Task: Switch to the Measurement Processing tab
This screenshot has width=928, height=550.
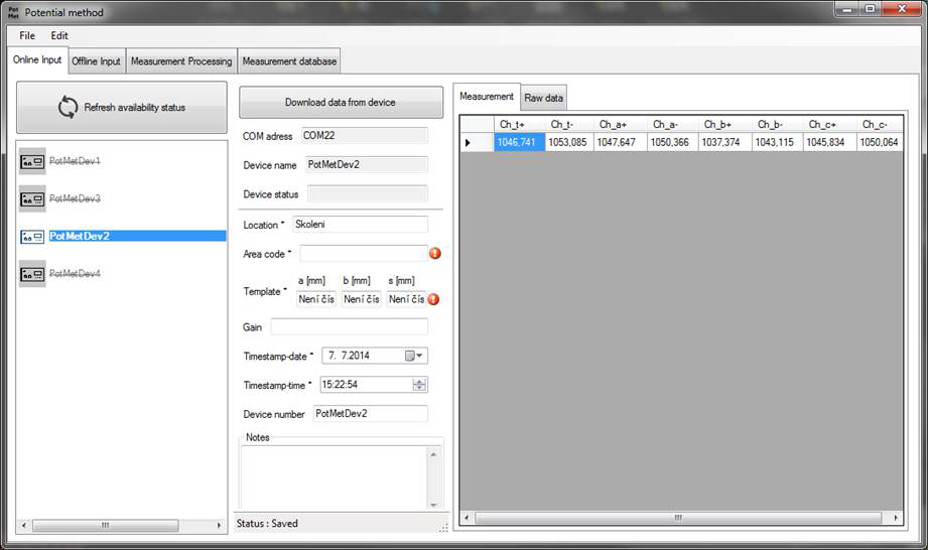Action: click(181, 61)
